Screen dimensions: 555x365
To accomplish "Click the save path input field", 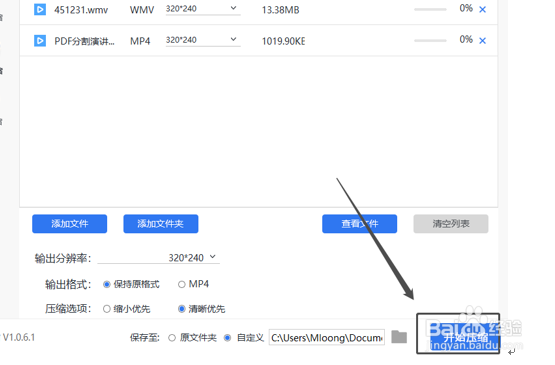I will pyautogui.click(x=327, y=337).
